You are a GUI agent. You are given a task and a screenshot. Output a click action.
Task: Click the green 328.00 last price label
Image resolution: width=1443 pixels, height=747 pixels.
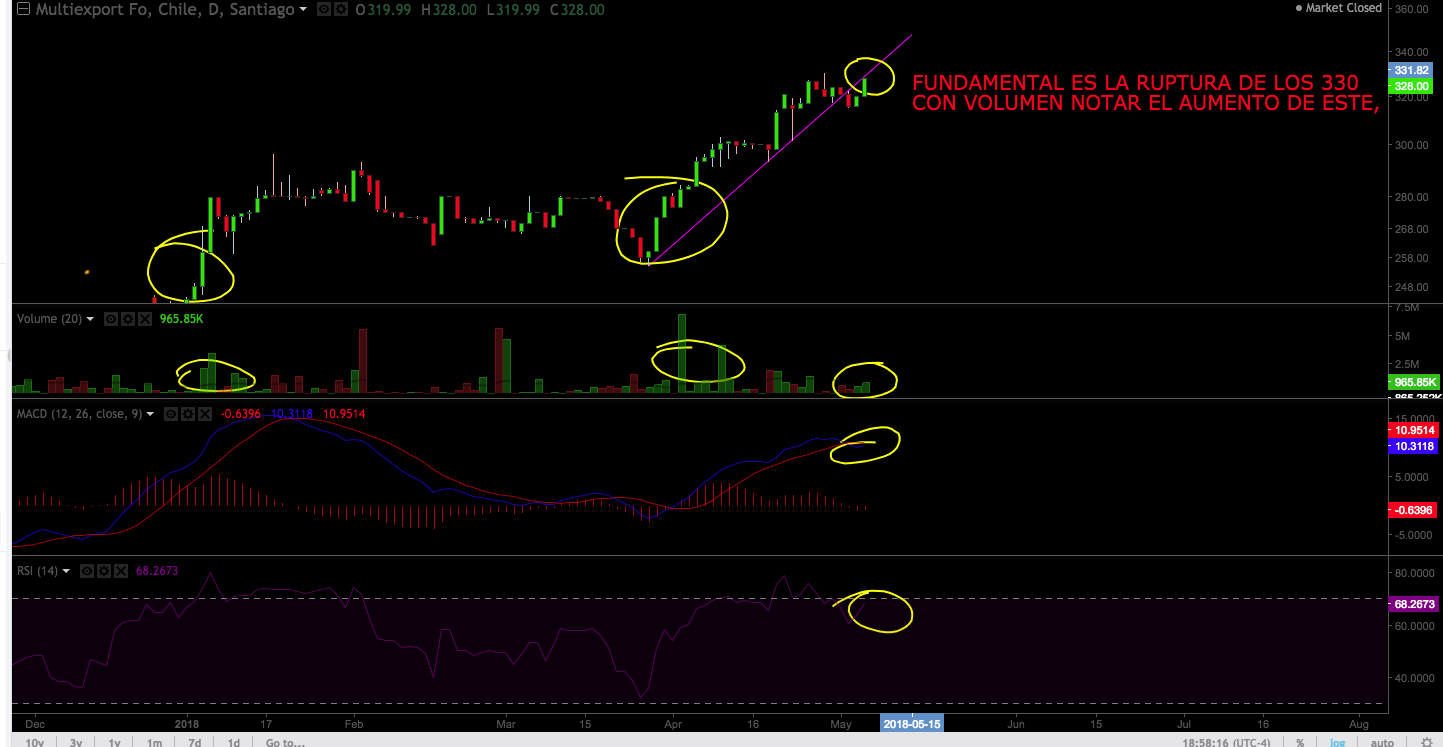click(1412, 86)
